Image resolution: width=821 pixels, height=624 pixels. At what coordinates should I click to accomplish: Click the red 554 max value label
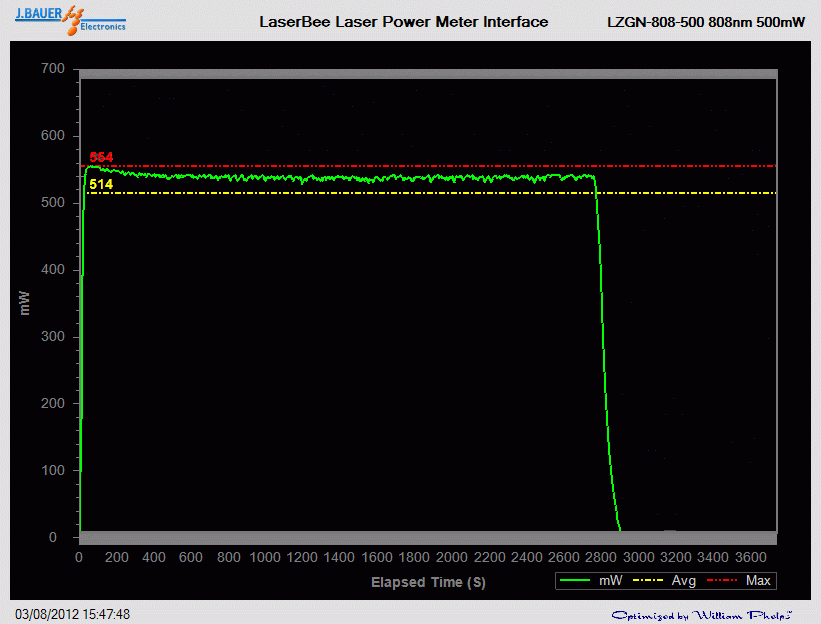[x=101, y=157]
